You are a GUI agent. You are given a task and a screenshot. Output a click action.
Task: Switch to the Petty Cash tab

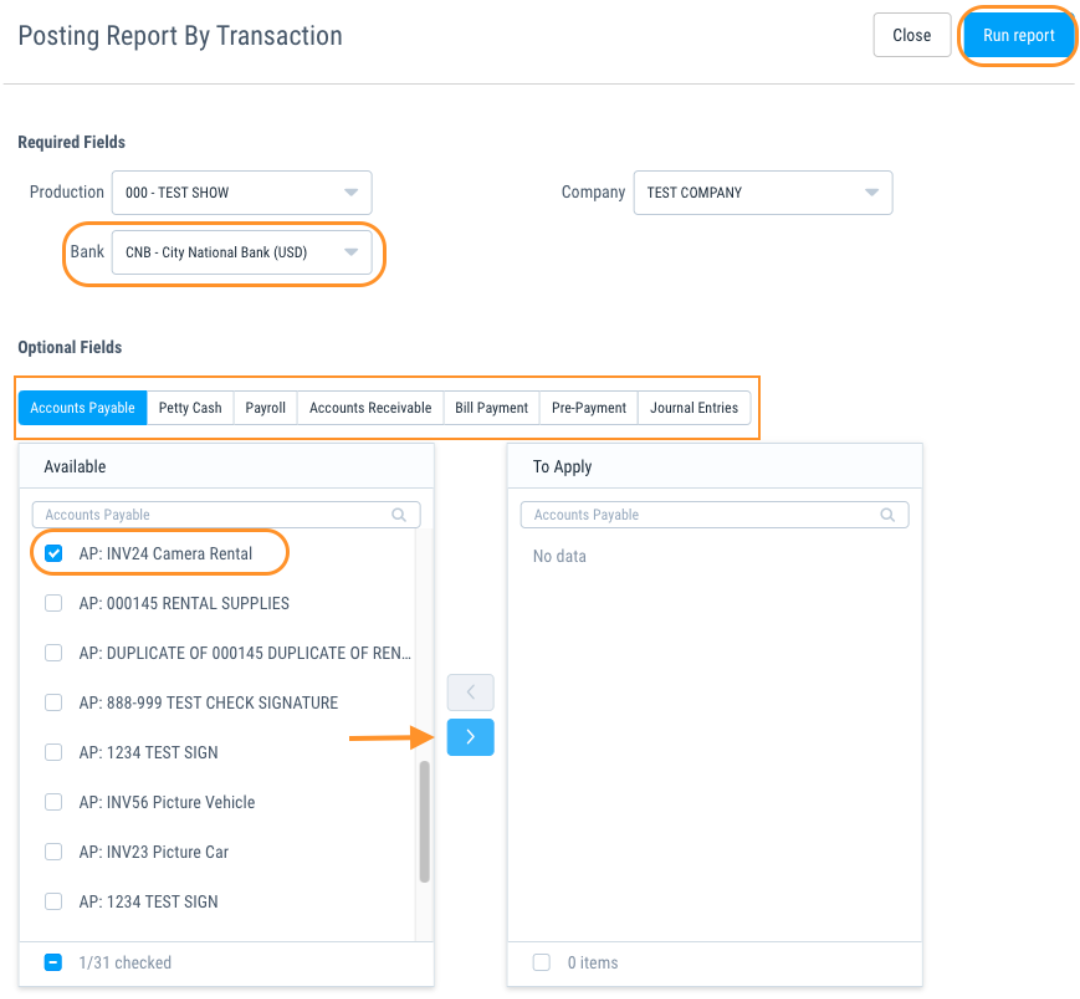pyautogui.click(x=190, y=408)
